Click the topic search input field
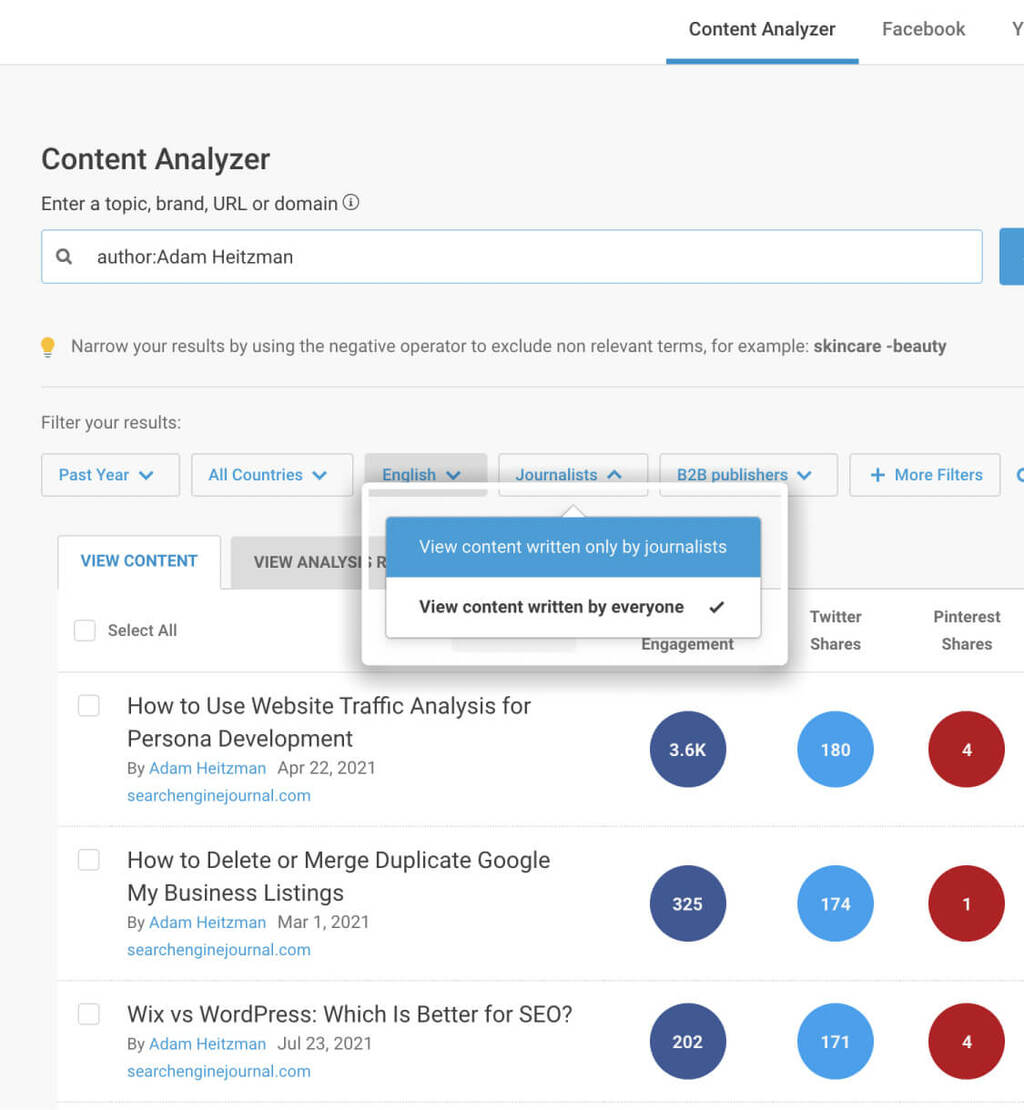This screenshot has height=1110, width=1024. pyautogui.click(x=530, y=257)
